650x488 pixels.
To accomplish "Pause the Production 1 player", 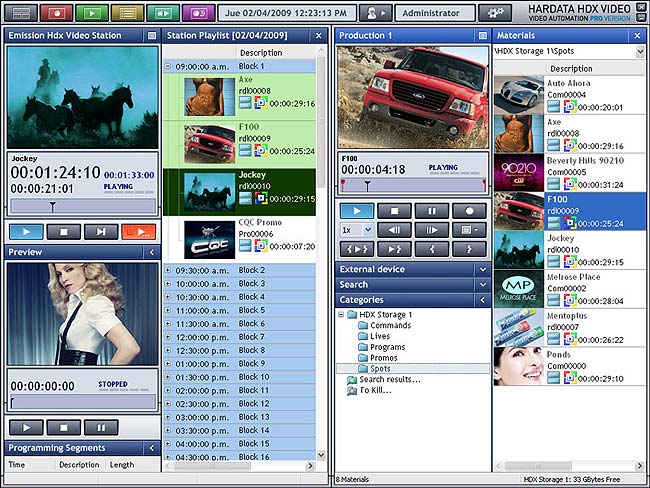I will click(x=432, y=211).
